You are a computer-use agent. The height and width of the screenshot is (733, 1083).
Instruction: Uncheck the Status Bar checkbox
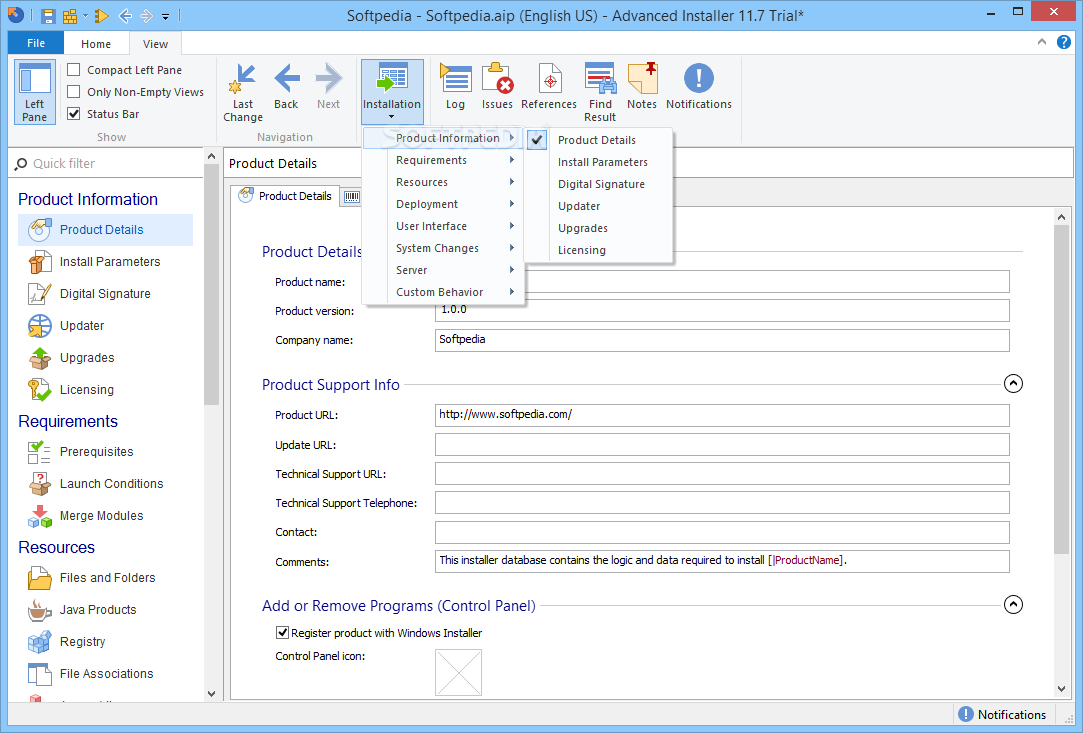point(74,114)
